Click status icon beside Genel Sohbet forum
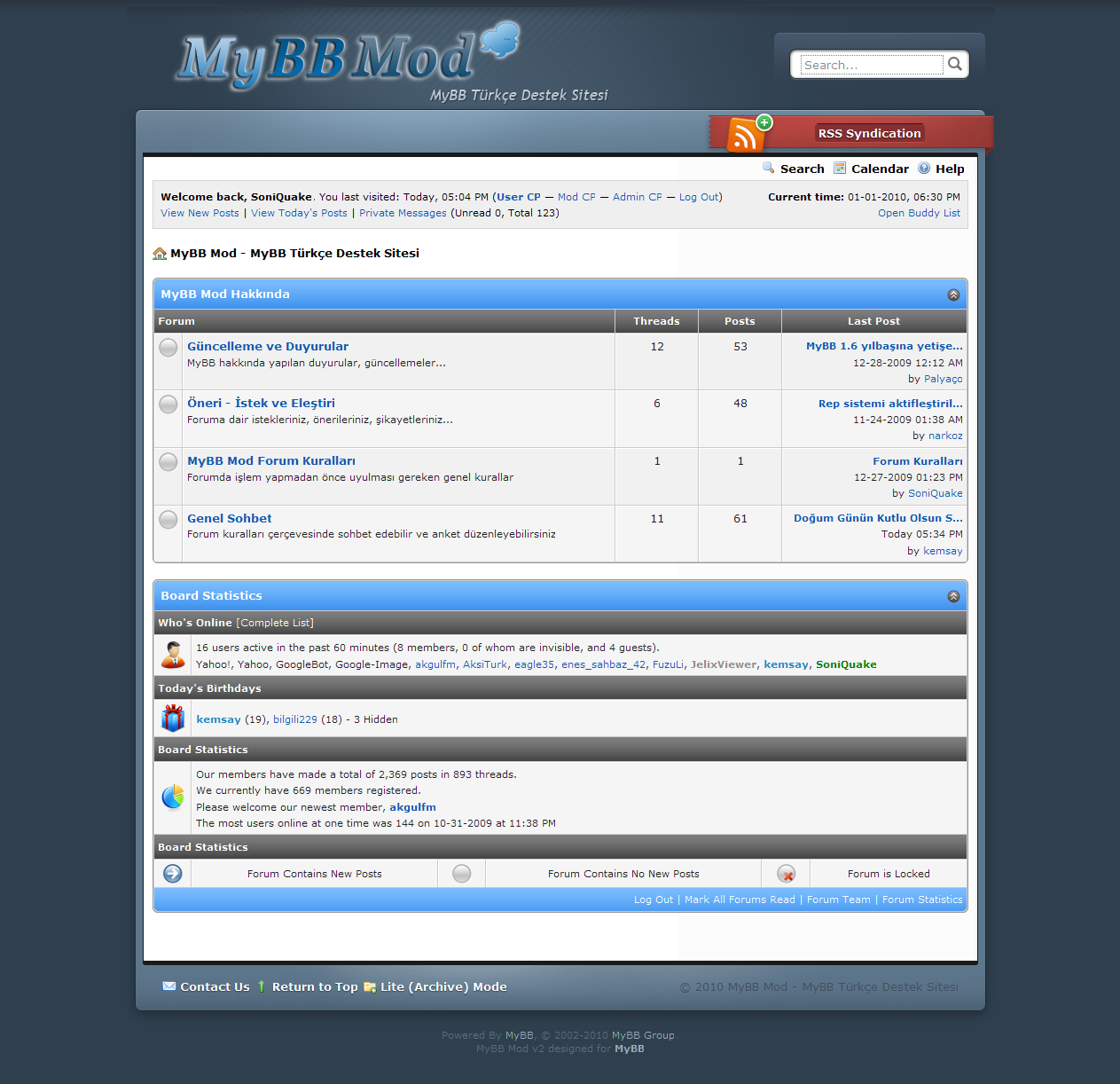1120x1084 pixels. coord(168,520)
